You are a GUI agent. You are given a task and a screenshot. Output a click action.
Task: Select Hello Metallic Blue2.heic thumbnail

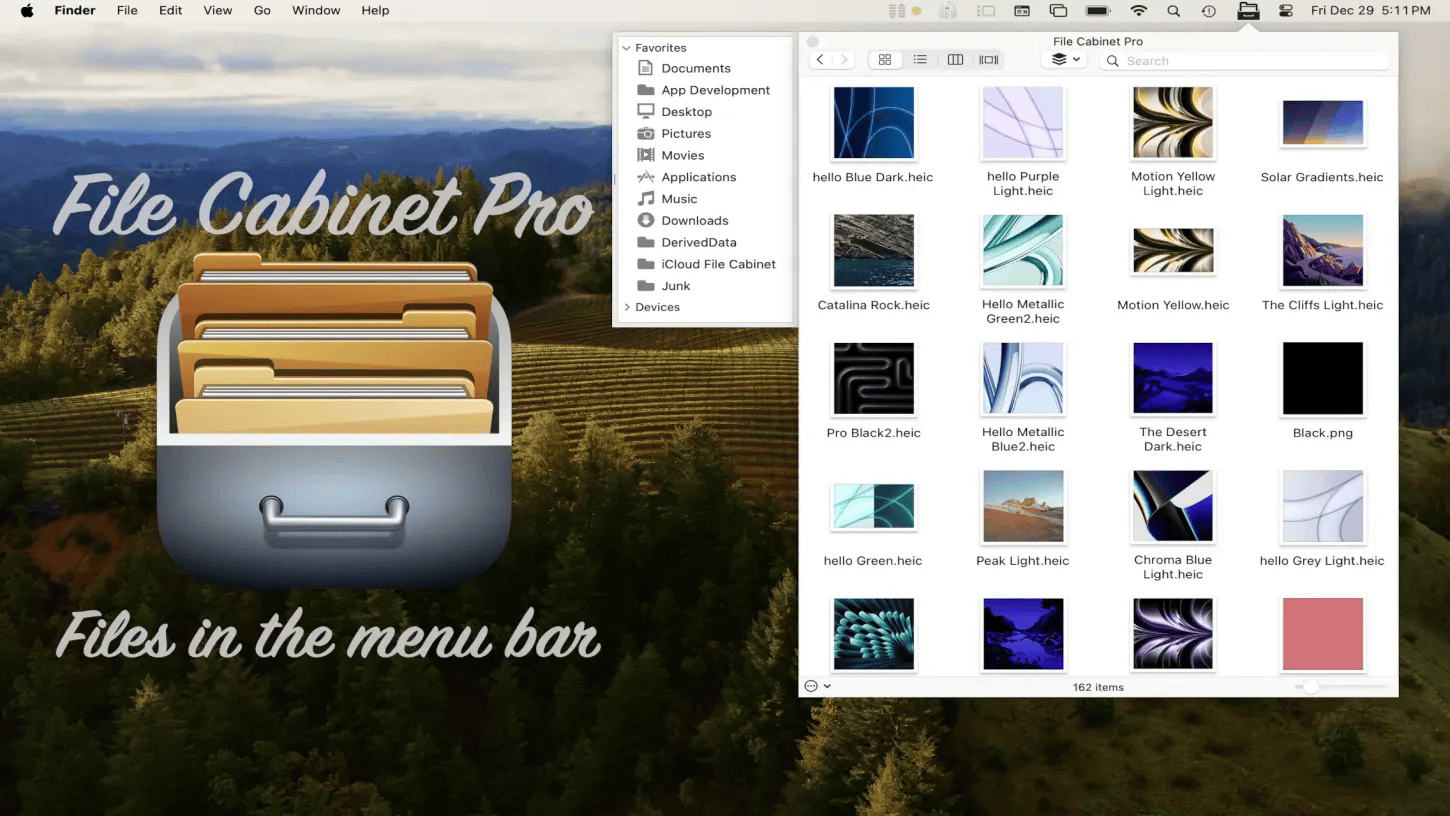pyautogui.click(x=1023, y=379)
